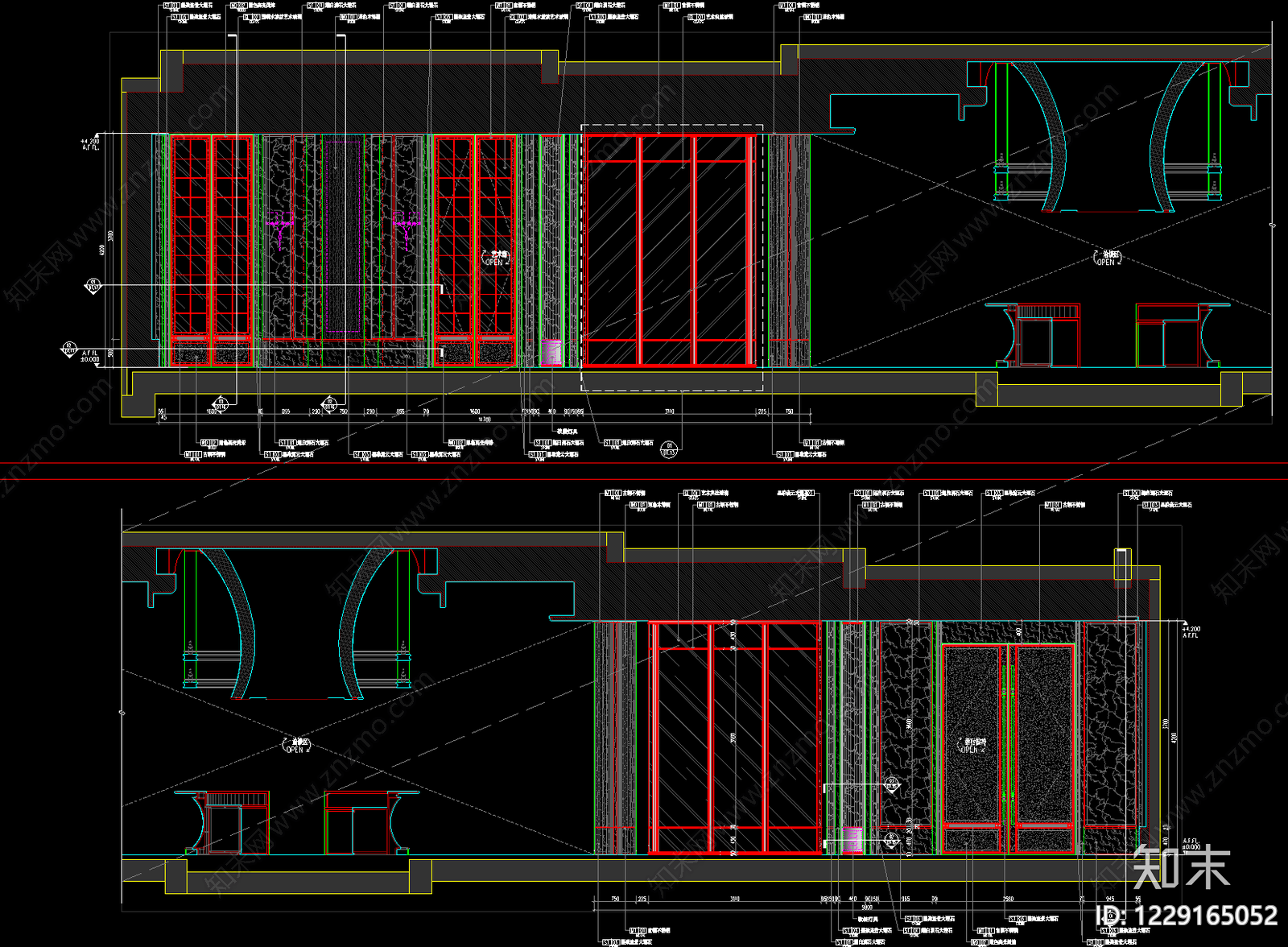1288x947 pixels.
Task: Select the magenta box beside the upper elevation's glass partition
Action: (551, 353)
